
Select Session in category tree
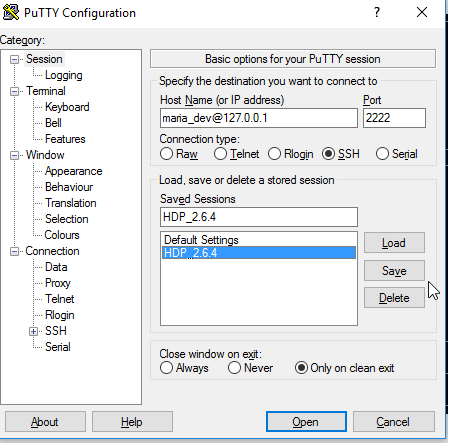tap(44, 59)
